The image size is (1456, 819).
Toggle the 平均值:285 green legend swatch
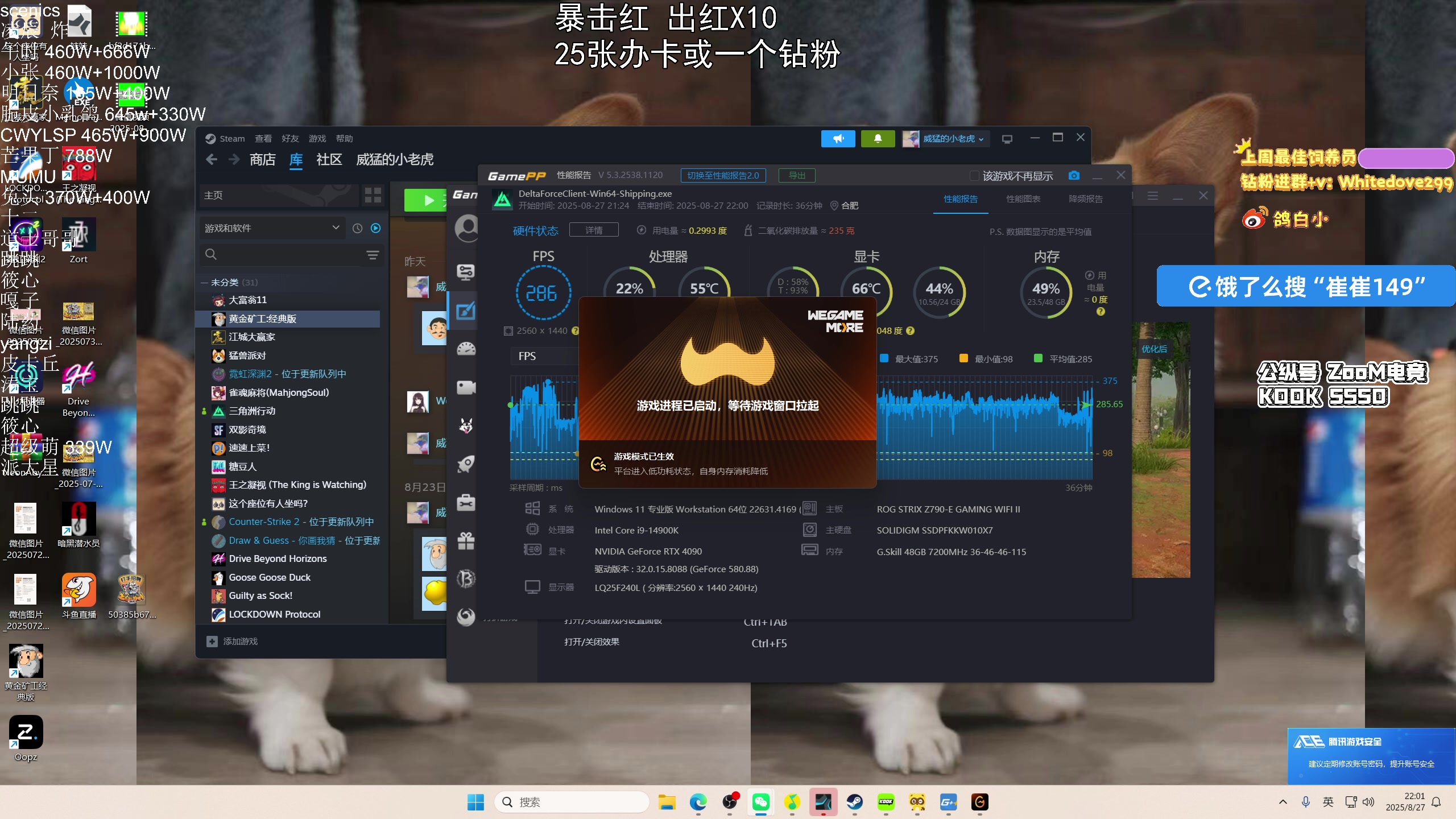point(1038,358)
